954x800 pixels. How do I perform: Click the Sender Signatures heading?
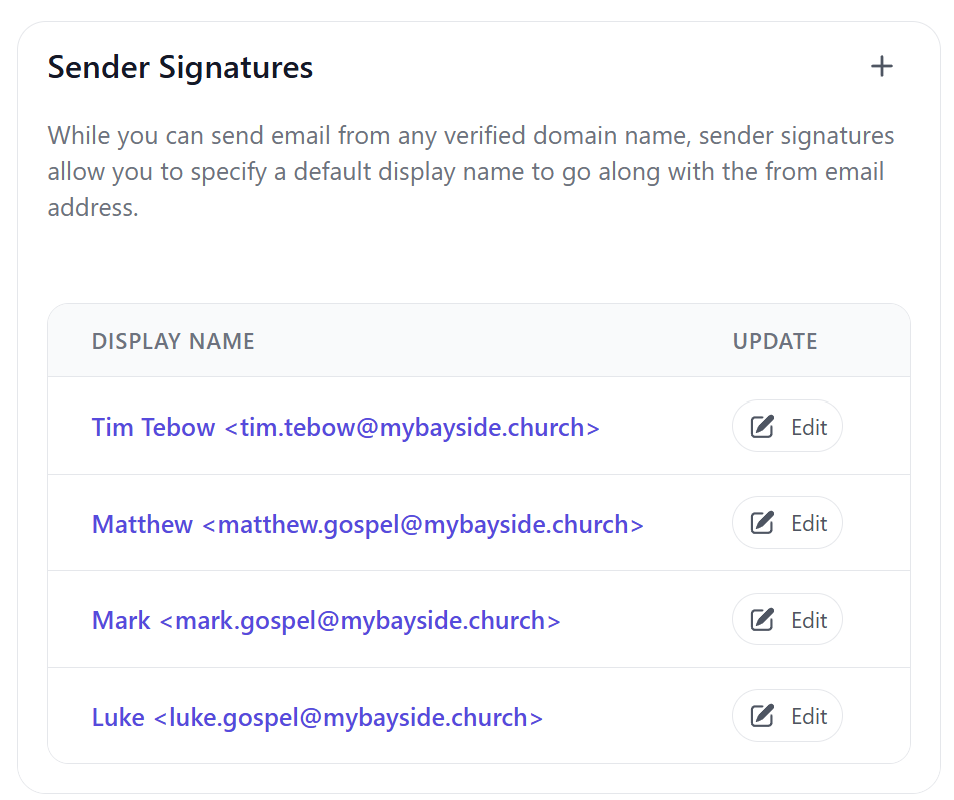[180, 67]
